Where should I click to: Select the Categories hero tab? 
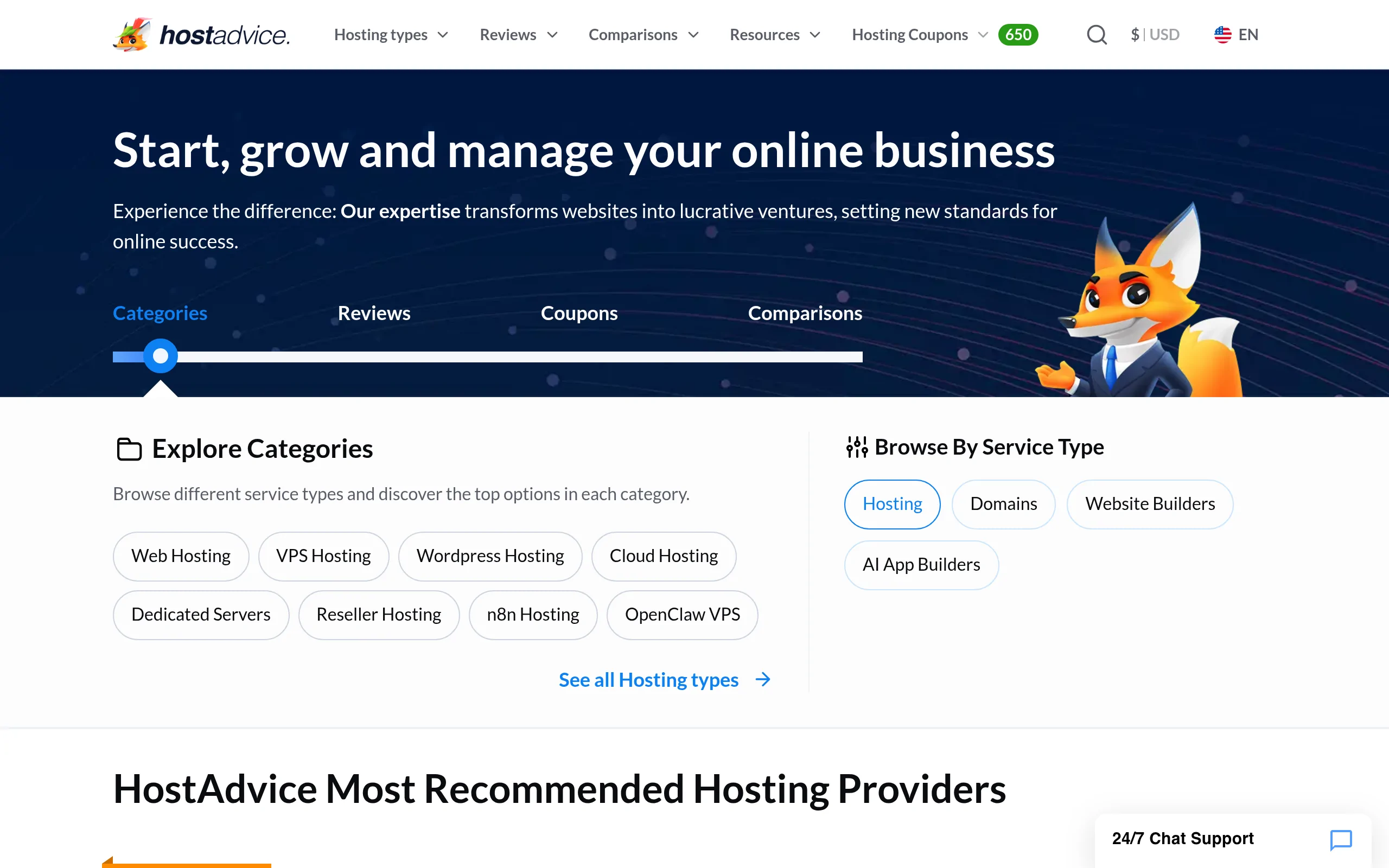click(x=160, y=313)
